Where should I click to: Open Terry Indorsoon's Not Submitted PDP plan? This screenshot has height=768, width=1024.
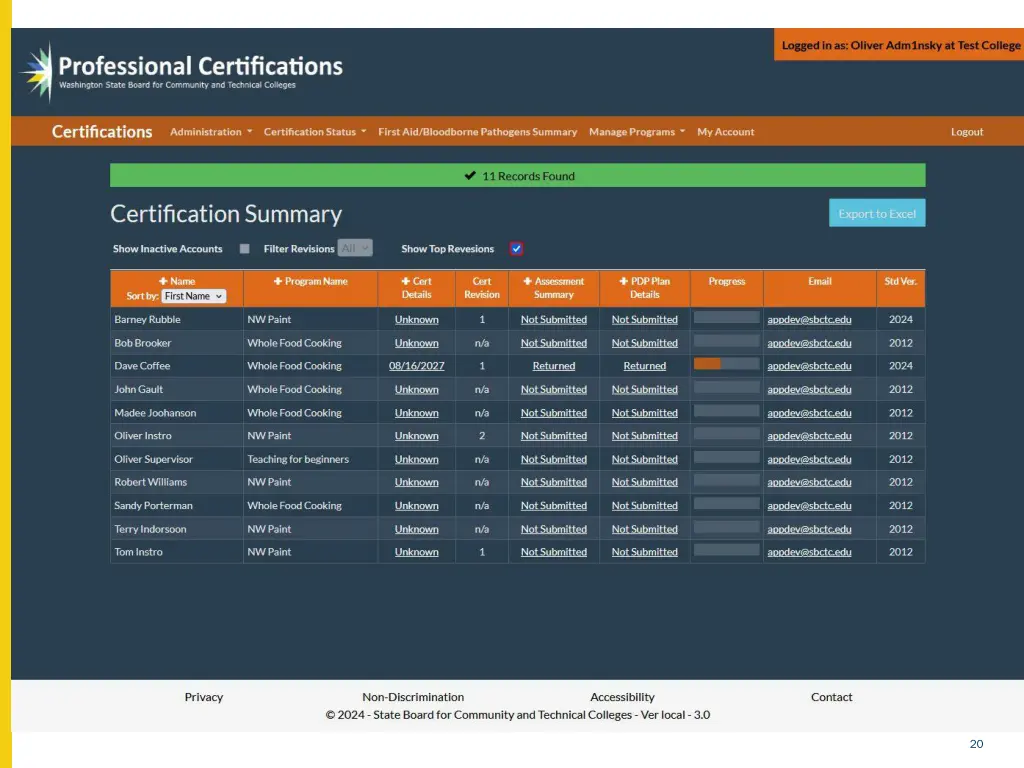pos(645,529)
